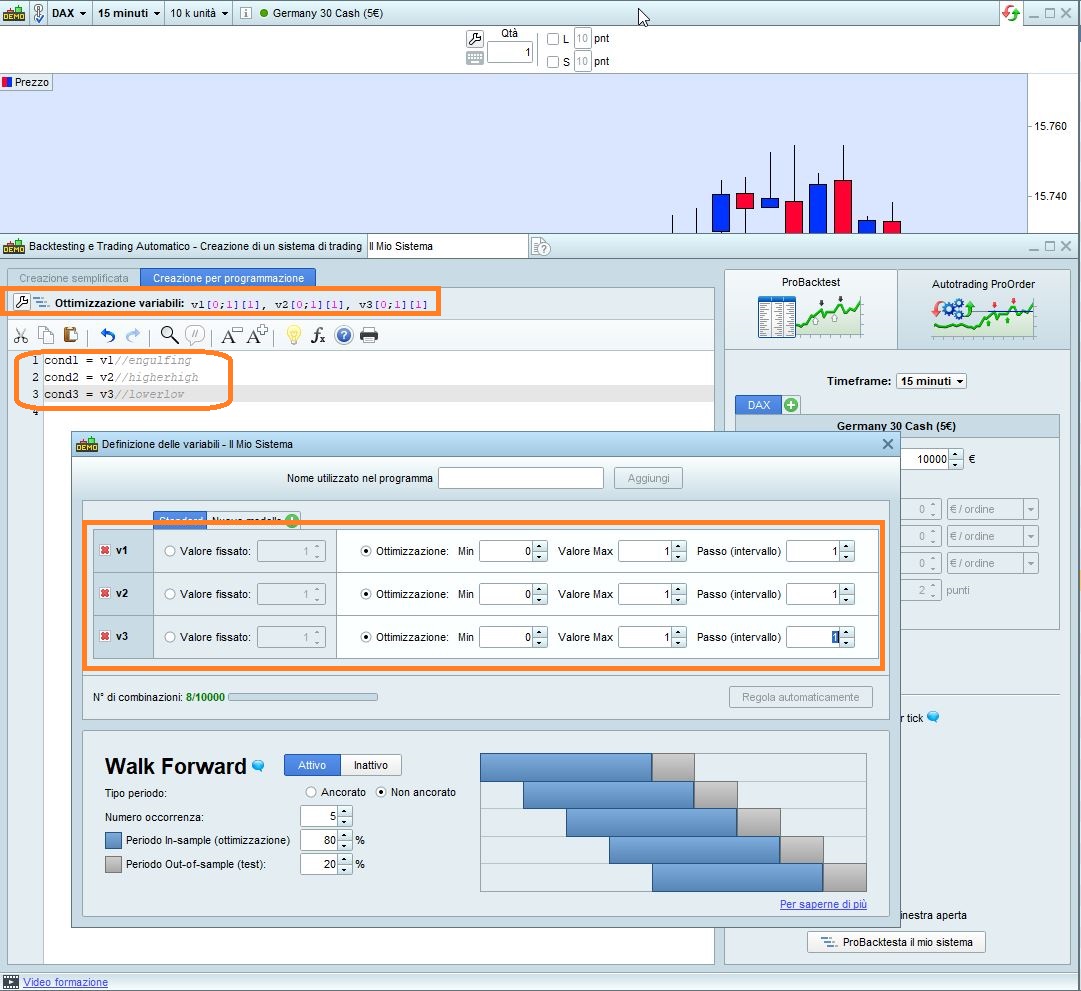Image resolution: width=1081 pixels, height=991 pixels.
Task: Set Walk Forward to Attivo
Action: (312, 765)
